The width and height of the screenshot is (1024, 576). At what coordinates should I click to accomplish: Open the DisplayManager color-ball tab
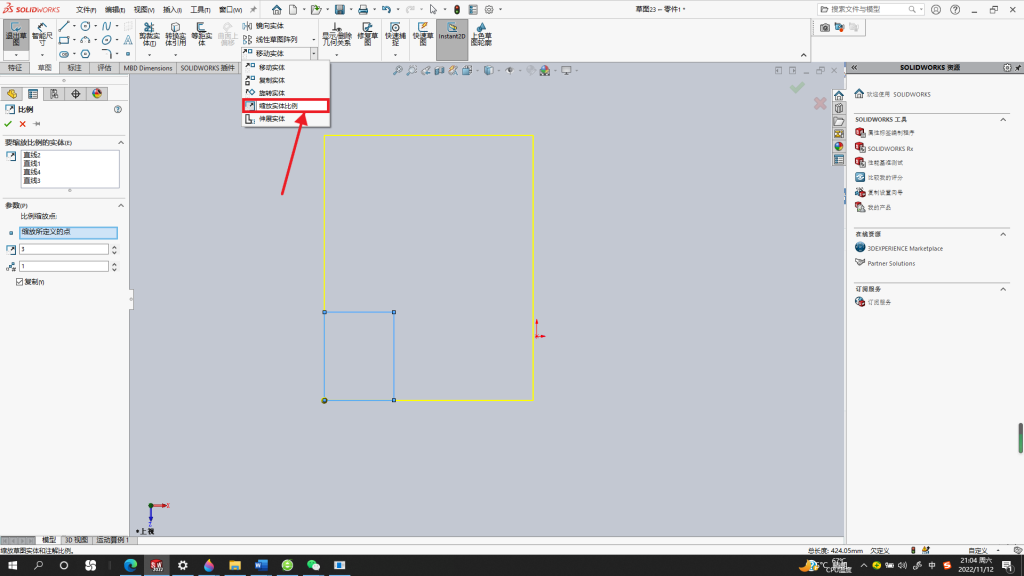point(97,94)
